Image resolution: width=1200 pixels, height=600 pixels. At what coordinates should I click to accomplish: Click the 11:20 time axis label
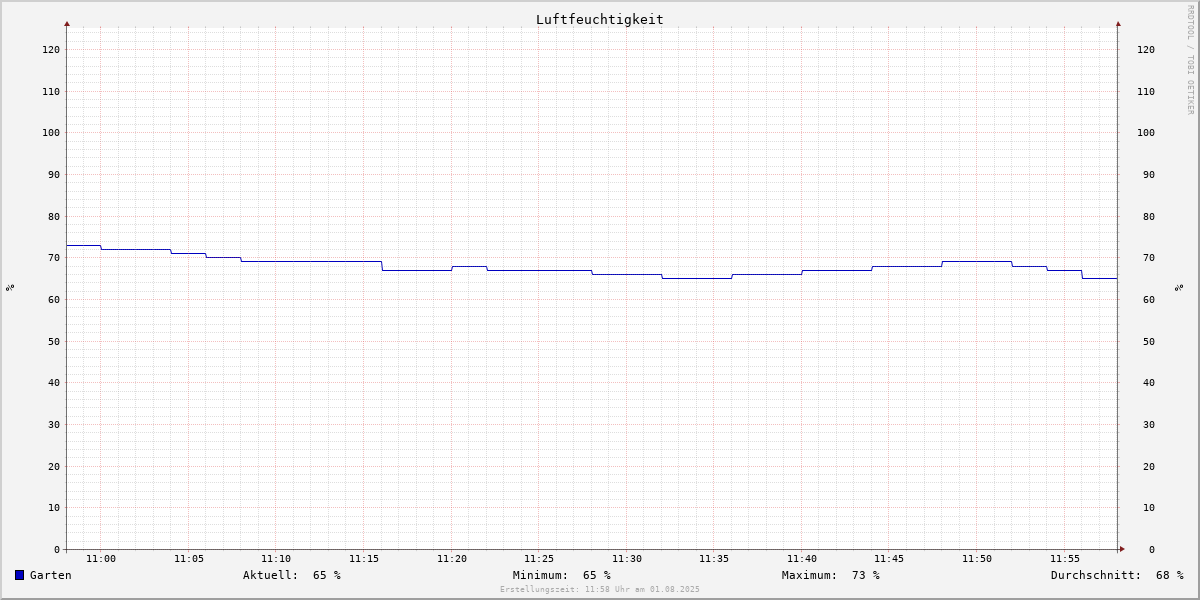452,559
